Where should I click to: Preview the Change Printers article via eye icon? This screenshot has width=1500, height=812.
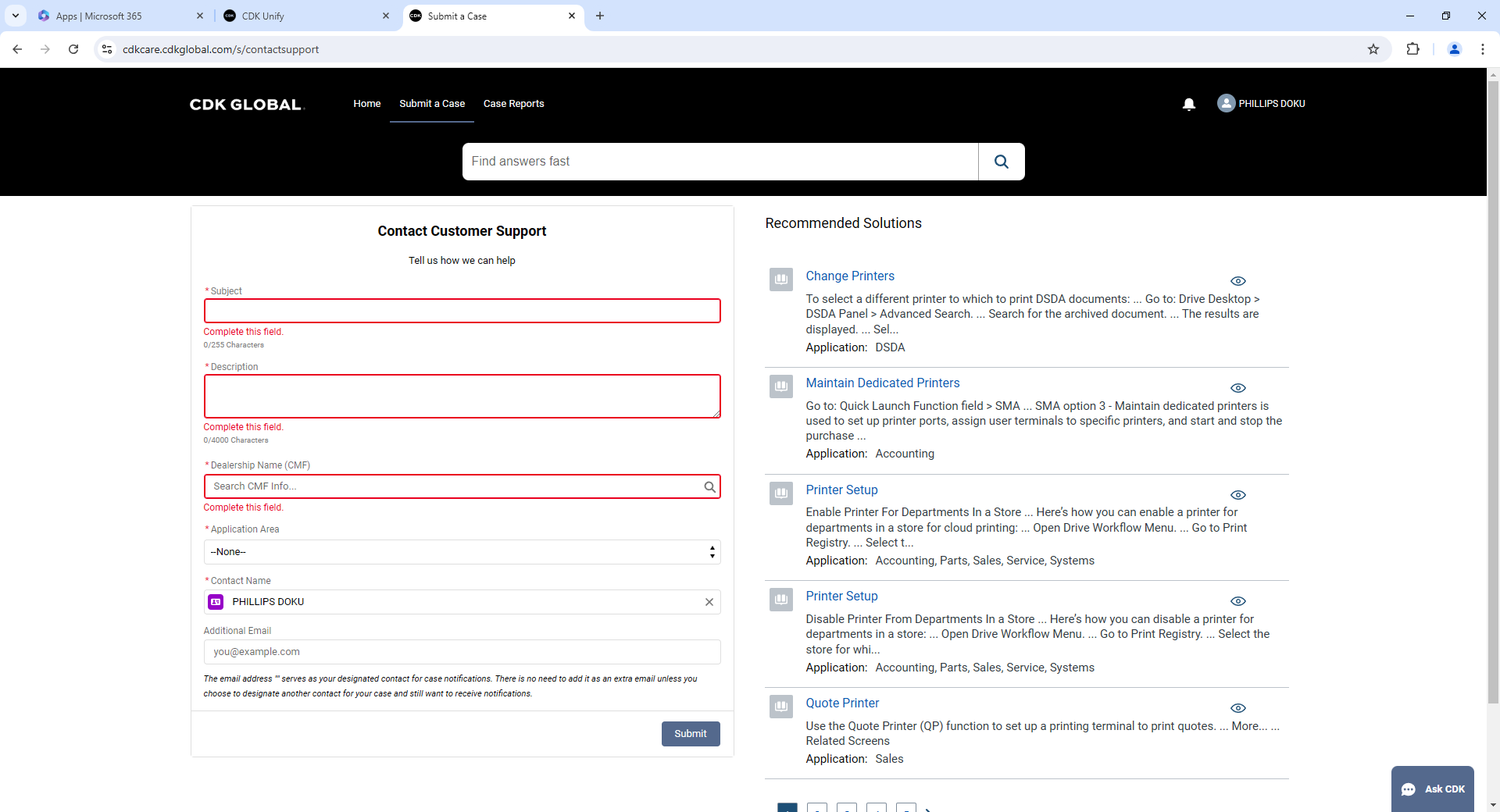[x=1238, y=281]
